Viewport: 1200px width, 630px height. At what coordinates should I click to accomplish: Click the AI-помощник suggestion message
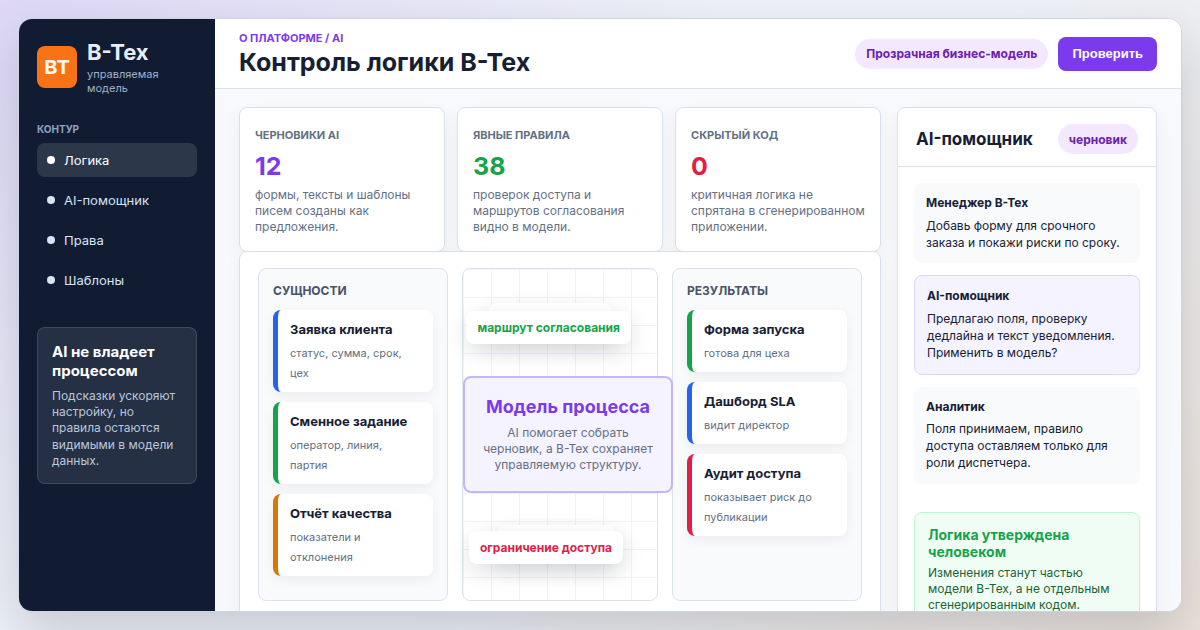tap(1027, 325)
